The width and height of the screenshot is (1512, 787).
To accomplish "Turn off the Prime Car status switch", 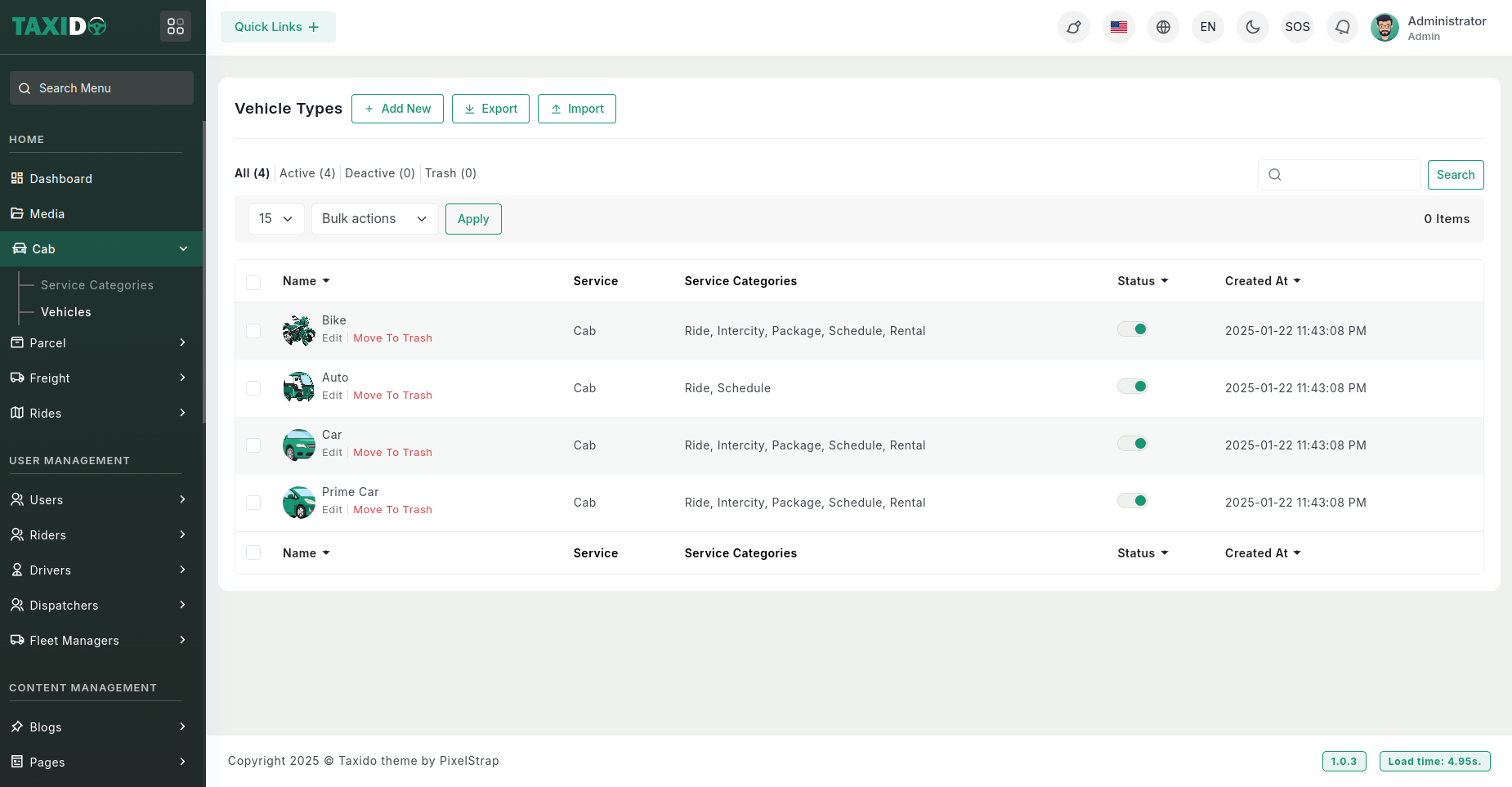I will tap(1133, 501).
